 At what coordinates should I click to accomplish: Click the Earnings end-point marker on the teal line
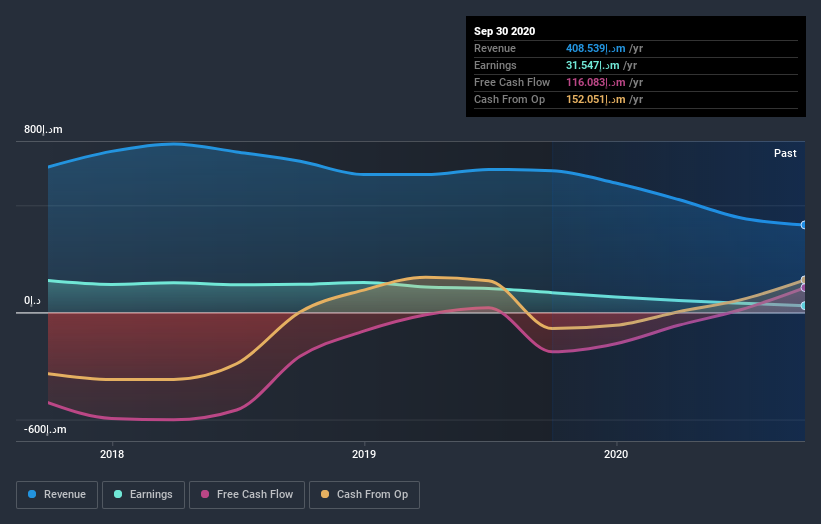pos(804,305)
